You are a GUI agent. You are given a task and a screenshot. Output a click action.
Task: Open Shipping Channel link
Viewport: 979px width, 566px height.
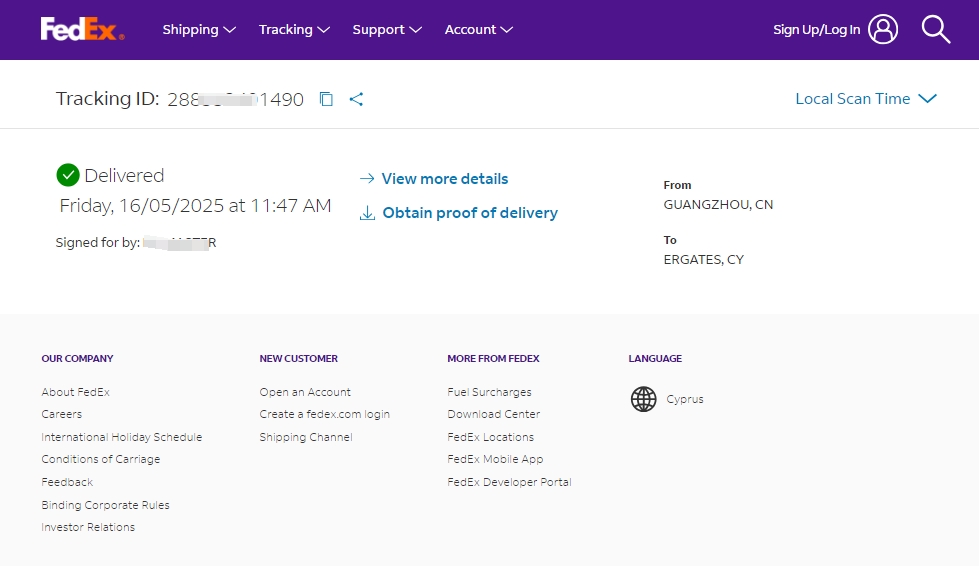coord(306,437)
